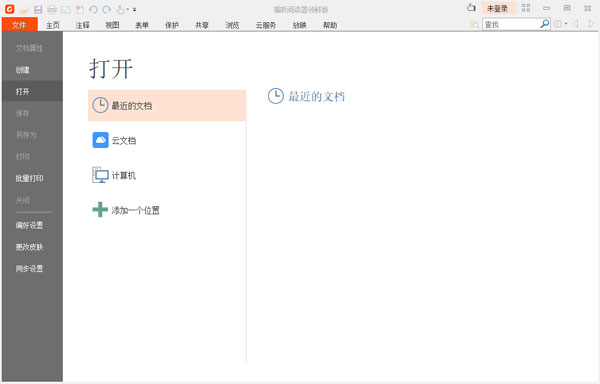Click the printer icon in quick toolbar

52,9
